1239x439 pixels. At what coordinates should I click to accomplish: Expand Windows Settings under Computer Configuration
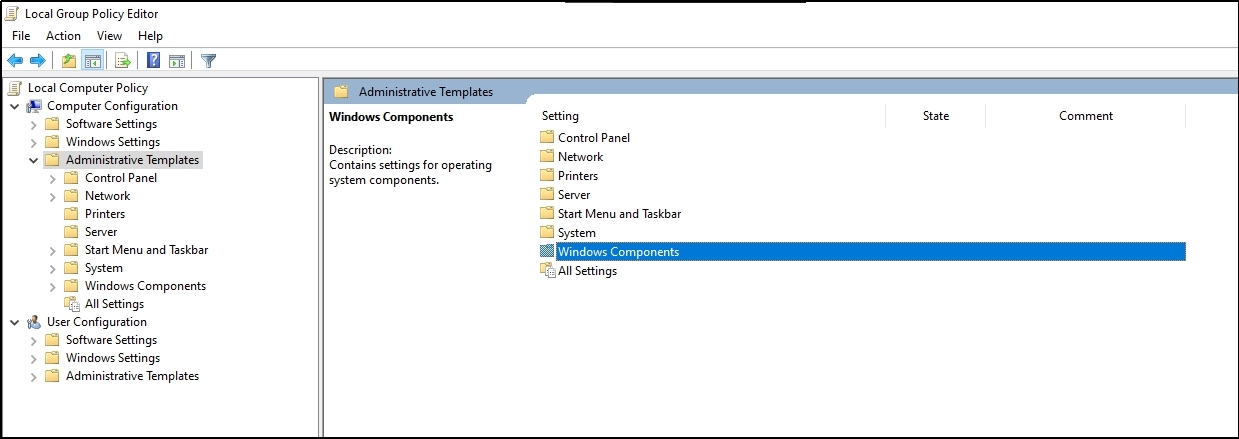pyautogui.click(x=33, y=142)
